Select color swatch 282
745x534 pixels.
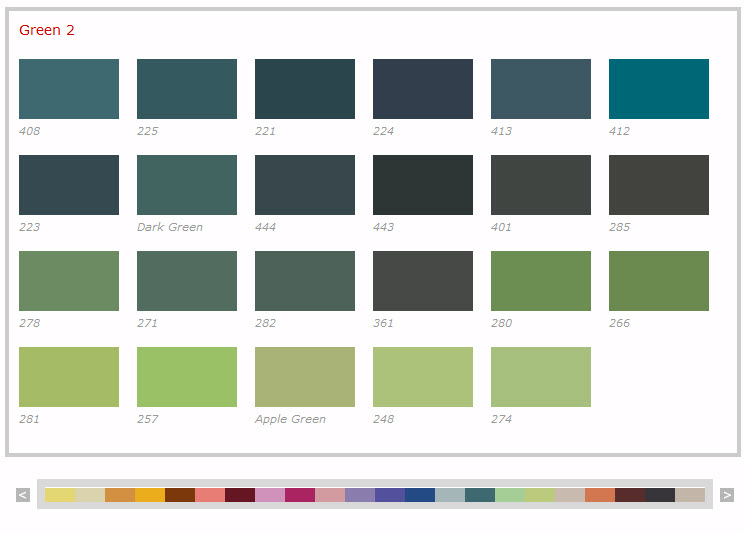point(305,281)
